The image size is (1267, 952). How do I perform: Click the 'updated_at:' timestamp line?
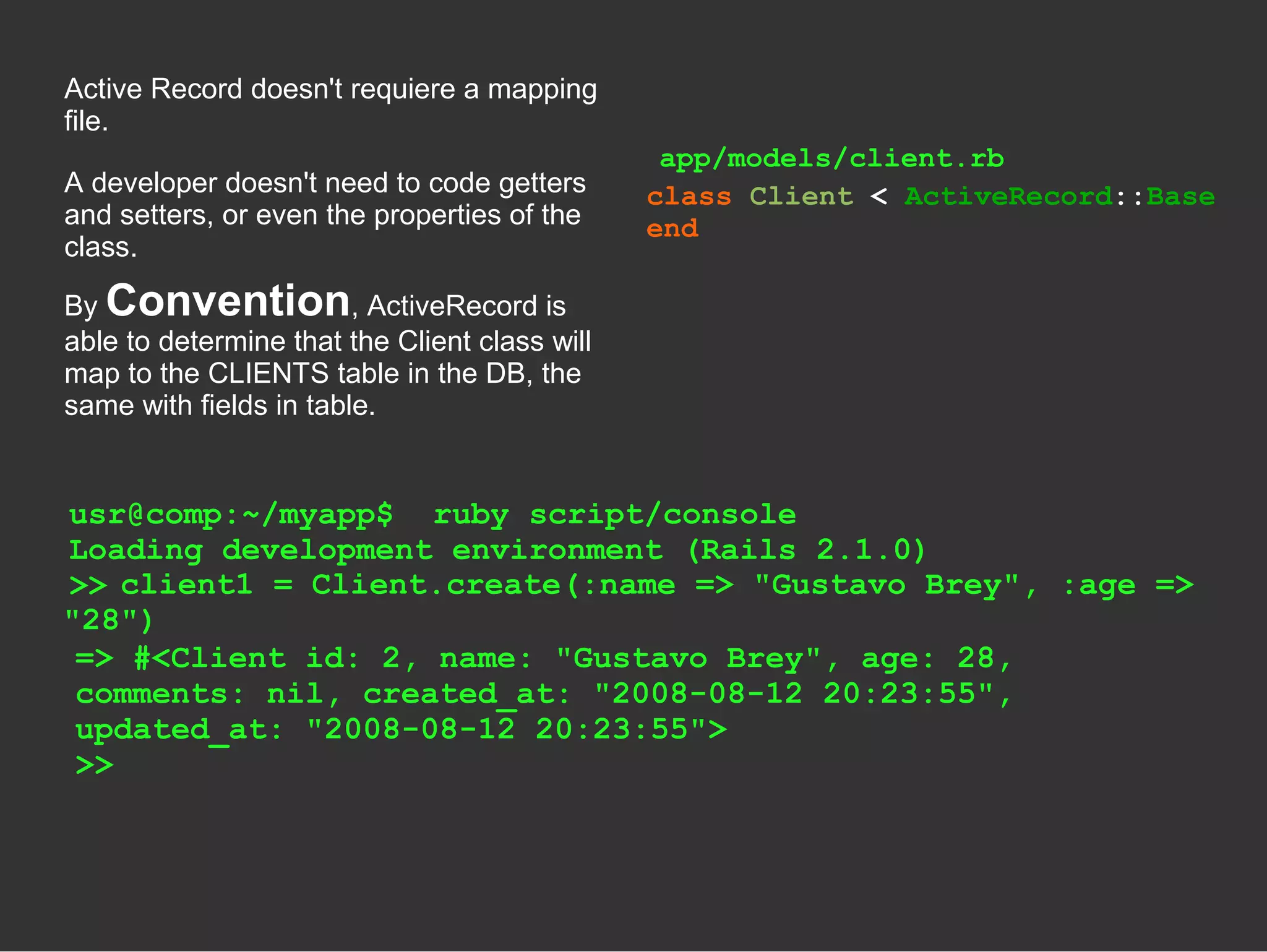click(401, 730)
